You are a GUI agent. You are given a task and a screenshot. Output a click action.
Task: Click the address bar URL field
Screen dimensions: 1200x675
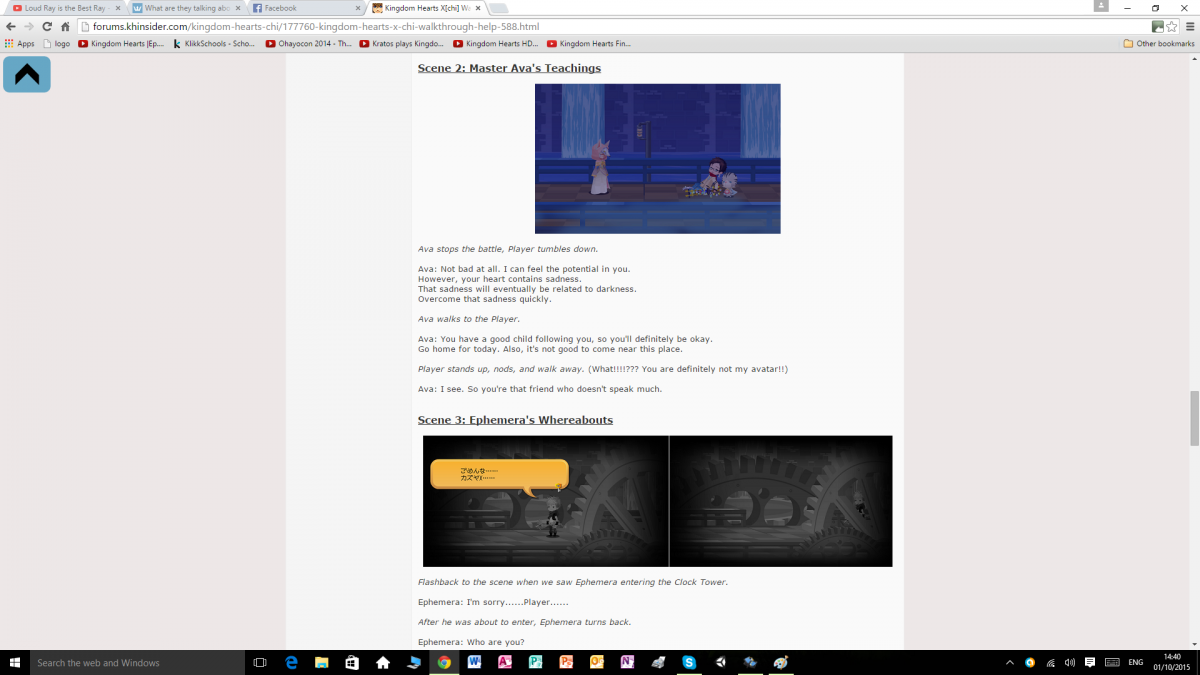[x=600, y=27]
